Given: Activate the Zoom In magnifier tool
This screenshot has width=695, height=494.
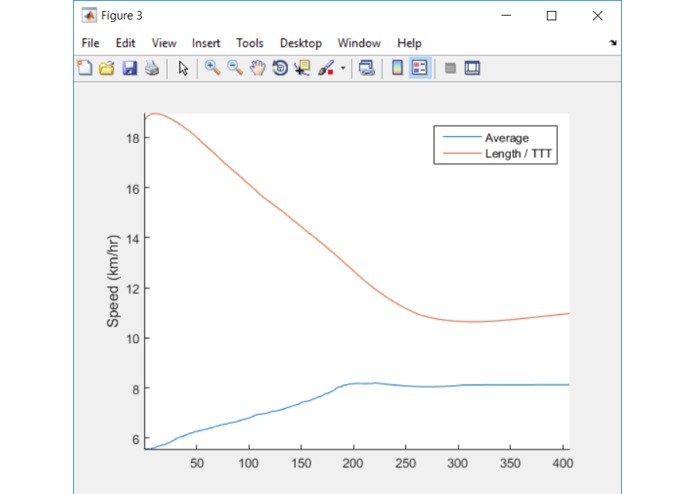Looking at the screenshot, I should coord(213,68).
